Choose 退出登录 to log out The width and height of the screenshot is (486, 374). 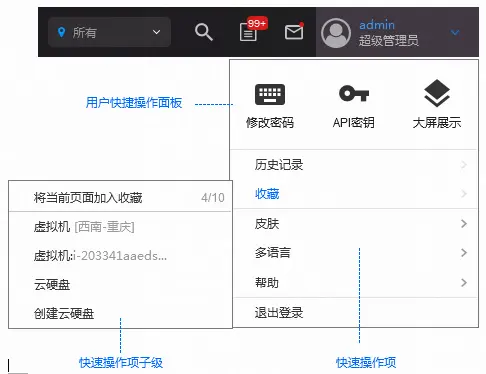[x=356, y=313]
